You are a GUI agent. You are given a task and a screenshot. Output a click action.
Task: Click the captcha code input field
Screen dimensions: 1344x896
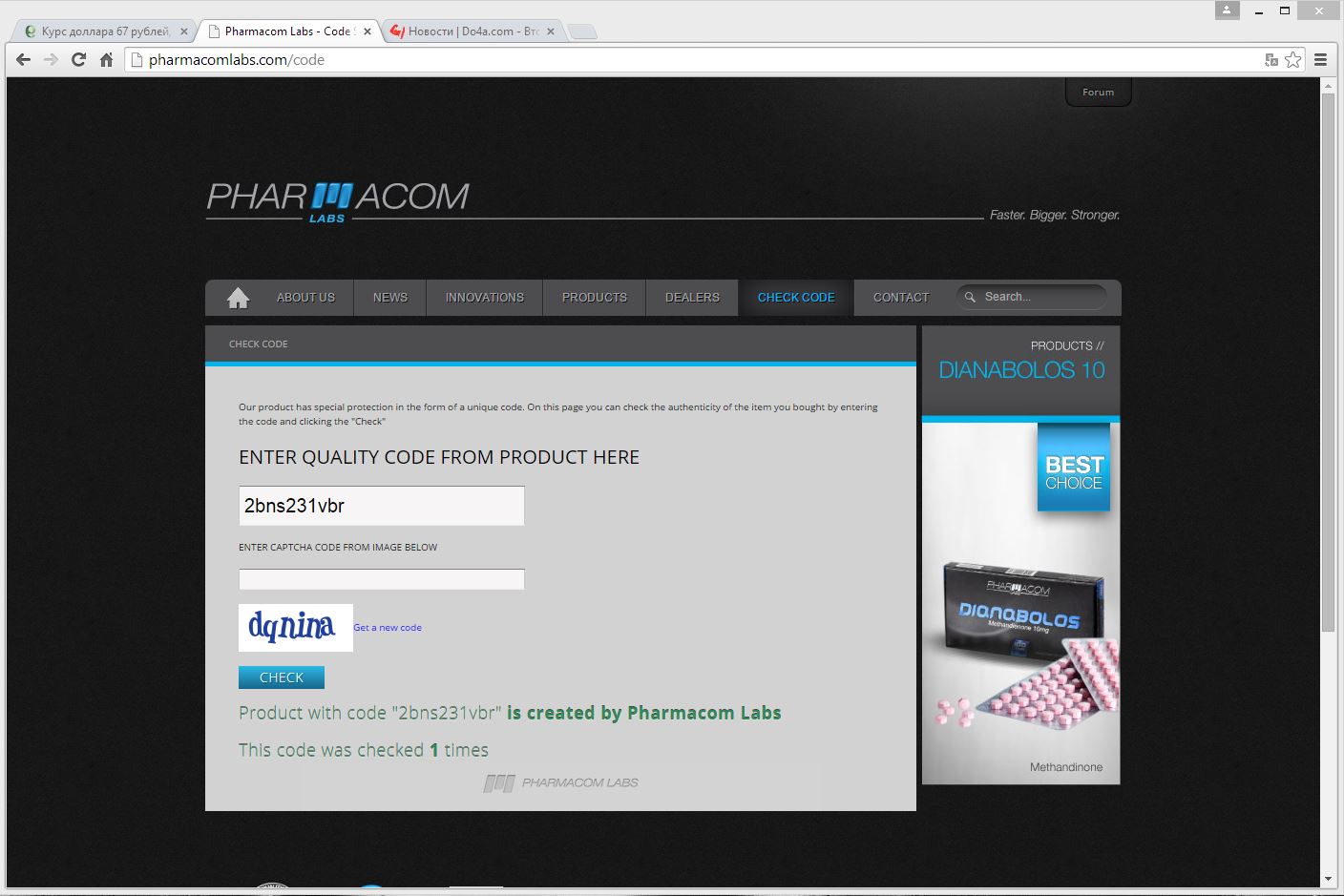pyautogui.click(x=381, y=579)
